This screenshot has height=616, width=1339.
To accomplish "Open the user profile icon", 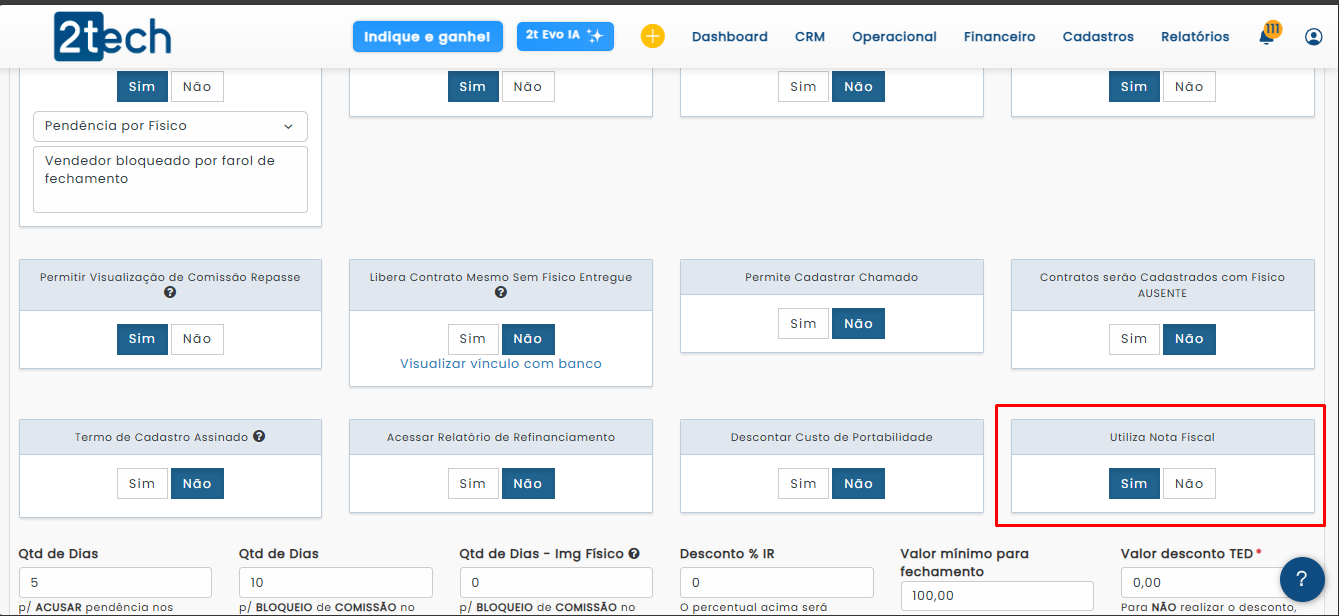I will pyautogui.click(x=1313, y=37).
